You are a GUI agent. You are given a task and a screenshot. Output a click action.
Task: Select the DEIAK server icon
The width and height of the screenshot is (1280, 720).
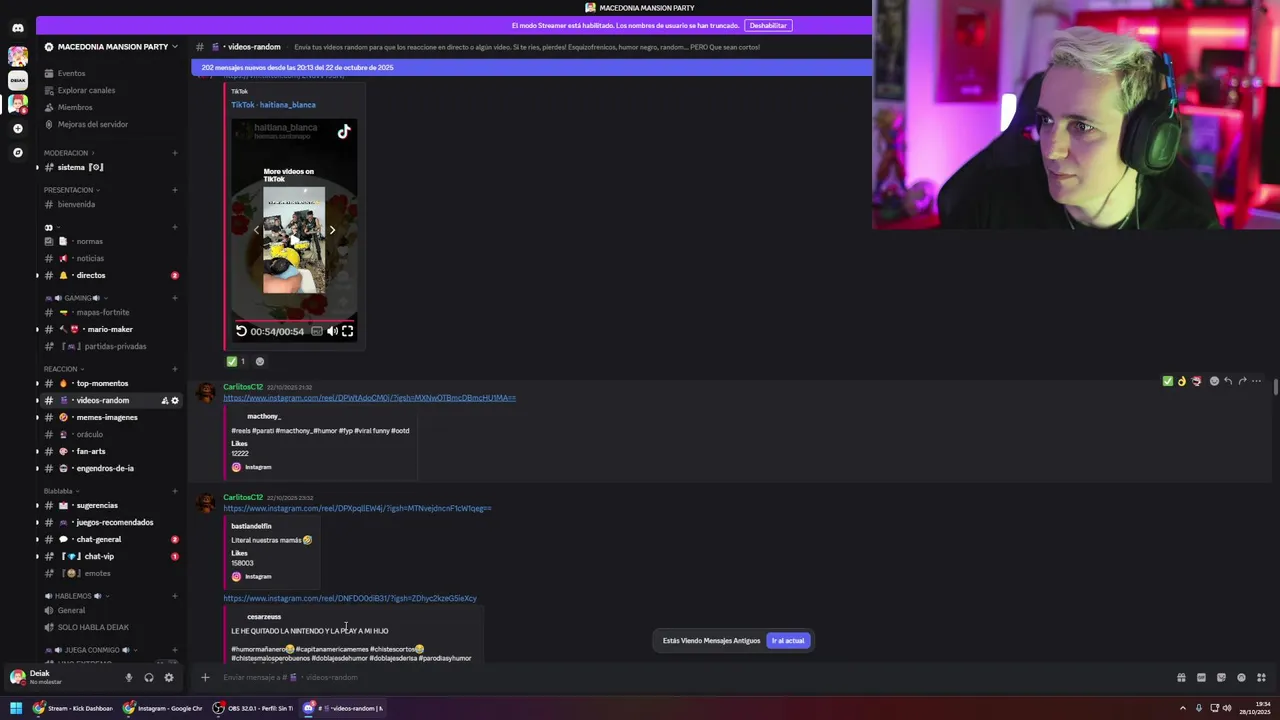pos(17,79)
